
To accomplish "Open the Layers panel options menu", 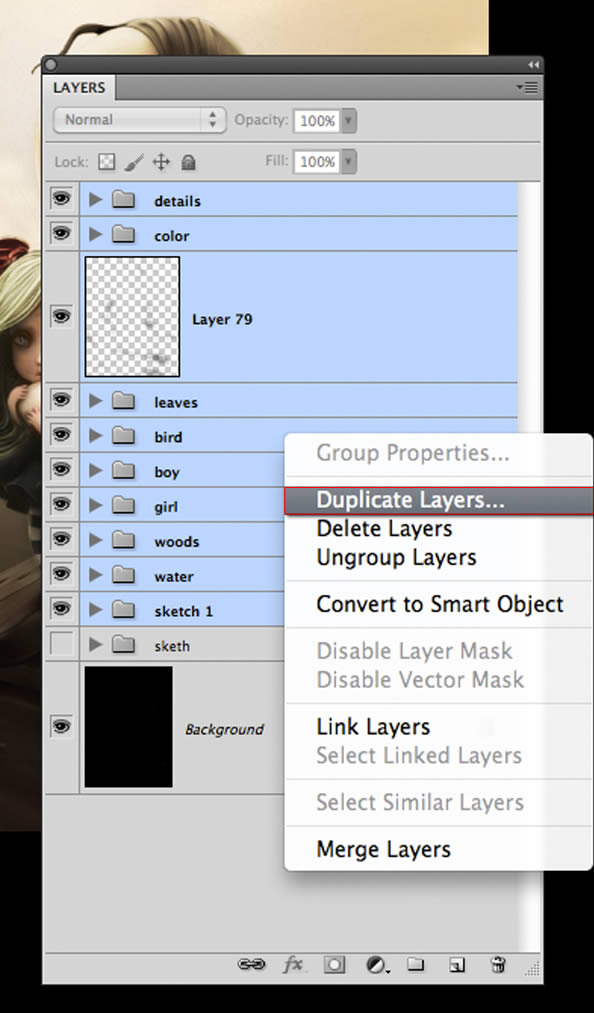I will tap(527, 87).
